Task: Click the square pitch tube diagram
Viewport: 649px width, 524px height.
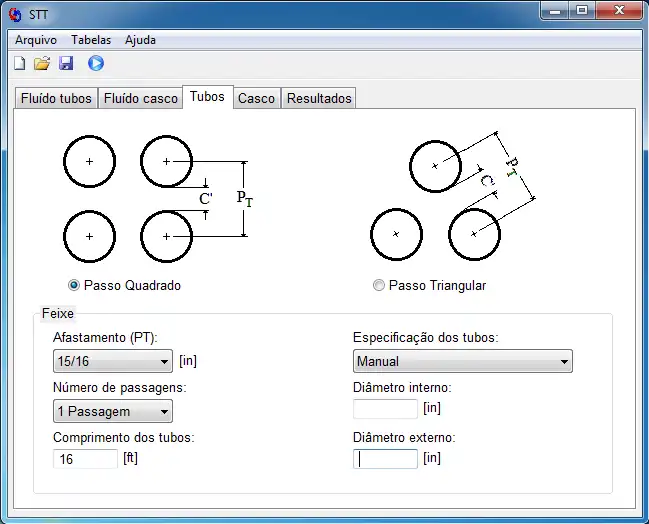Action: (x=159, y=199)
